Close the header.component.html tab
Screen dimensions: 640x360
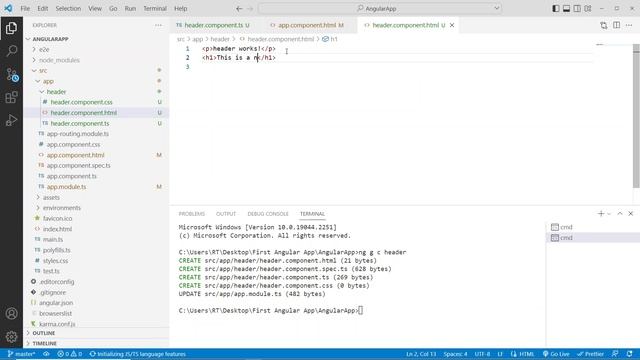(452, 25)
